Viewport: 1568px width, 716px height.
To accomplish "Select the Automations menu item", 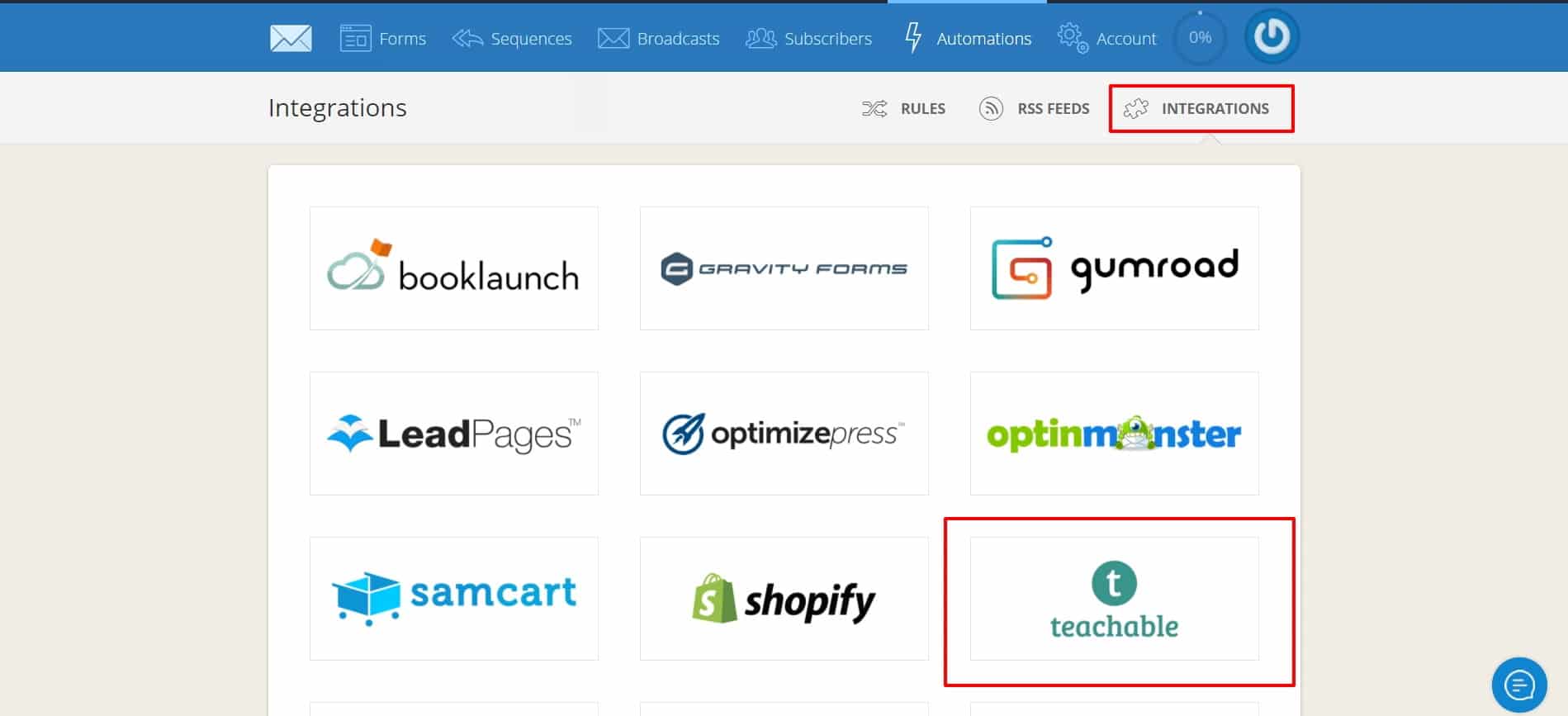I will pos(968,38).
